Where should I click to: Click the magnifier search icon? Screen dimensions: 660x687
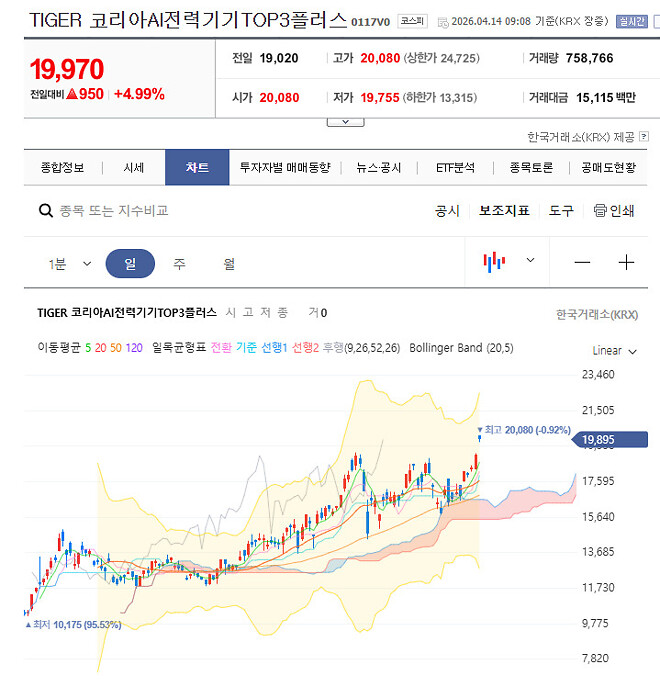click(x=46, y=211)
